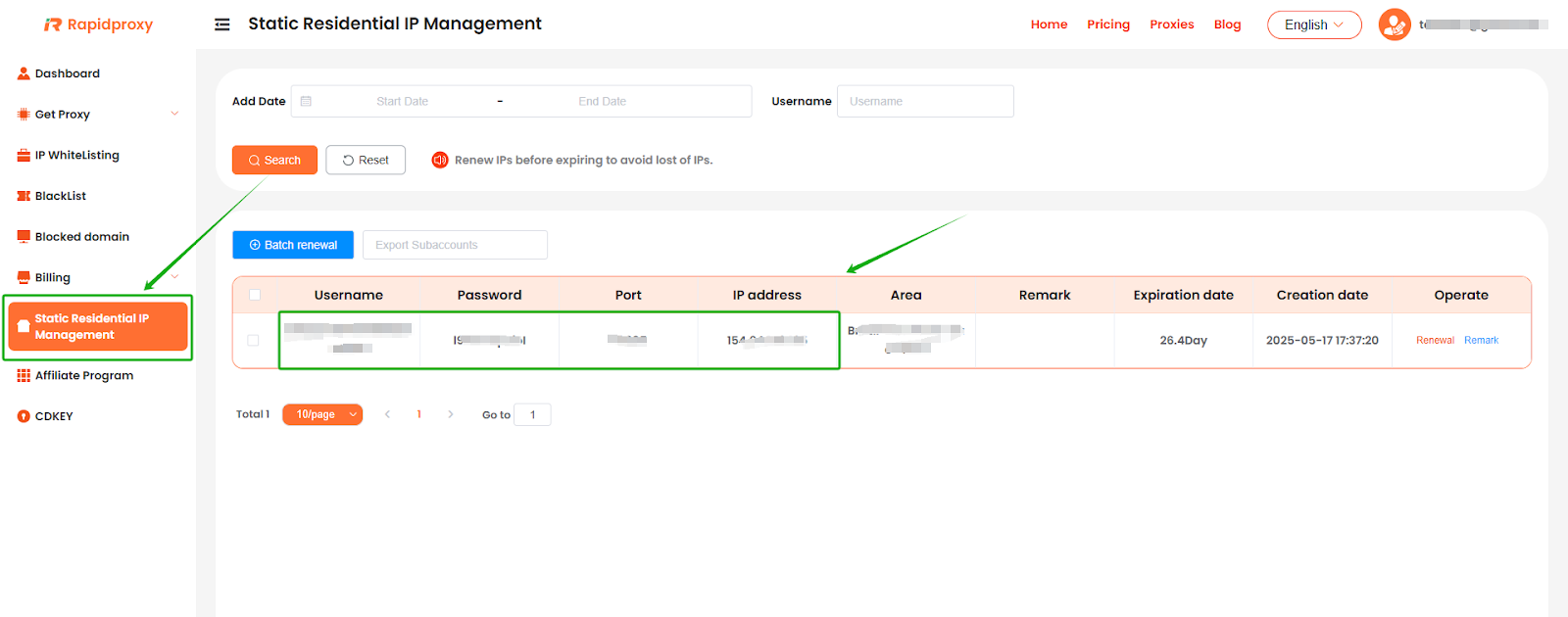Click the hamburger menu collapse icon

click(222, 24)
